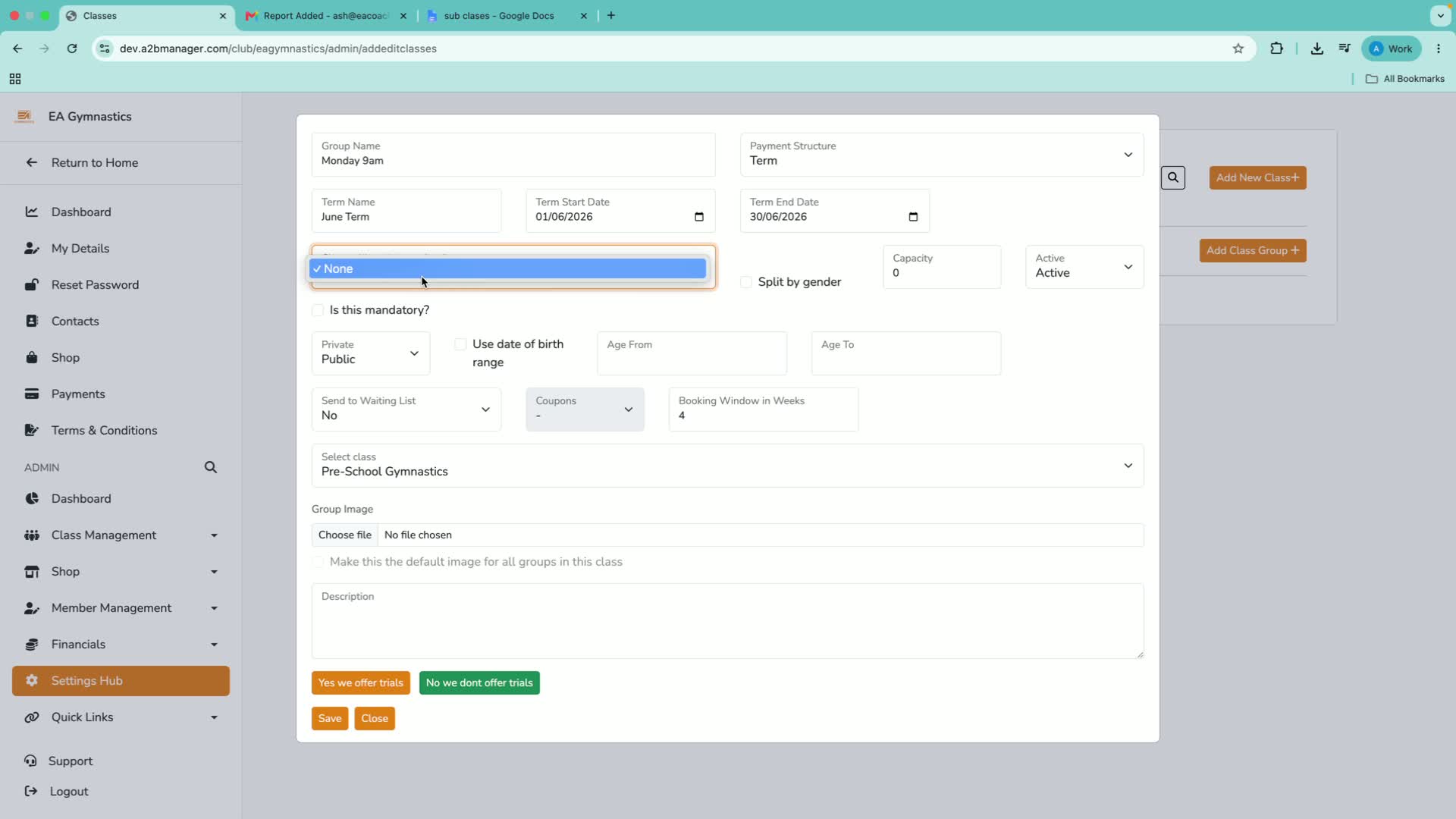Click into the Capacity field
Viewport: 1456px width, 819px height.
point(942,267)
